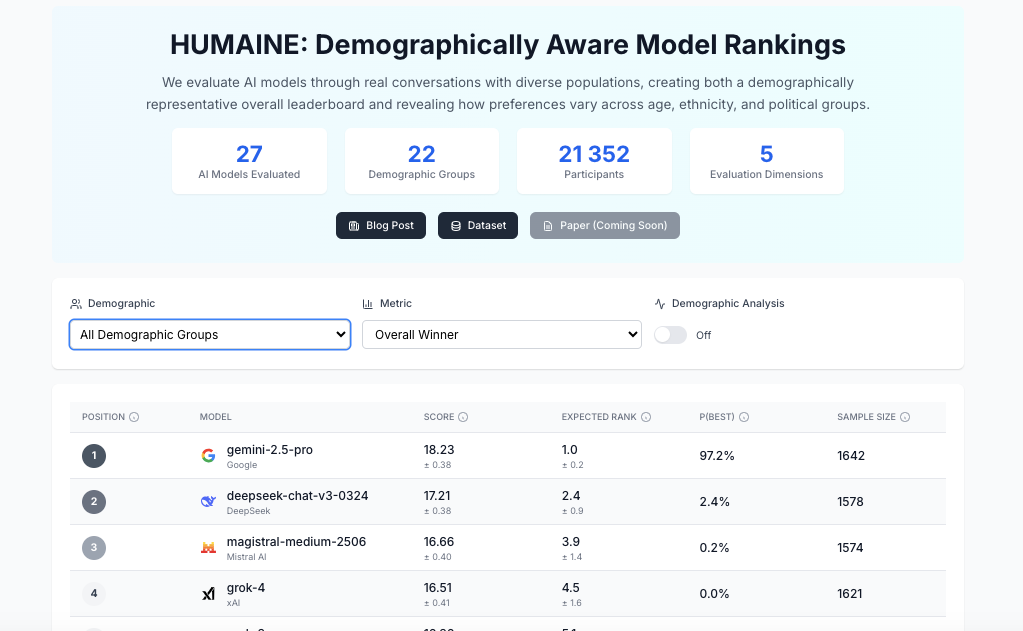This screenshot has height=631, width=1023.
Task: Click the people icon beside Demographic label
Action: coord(76,304)
